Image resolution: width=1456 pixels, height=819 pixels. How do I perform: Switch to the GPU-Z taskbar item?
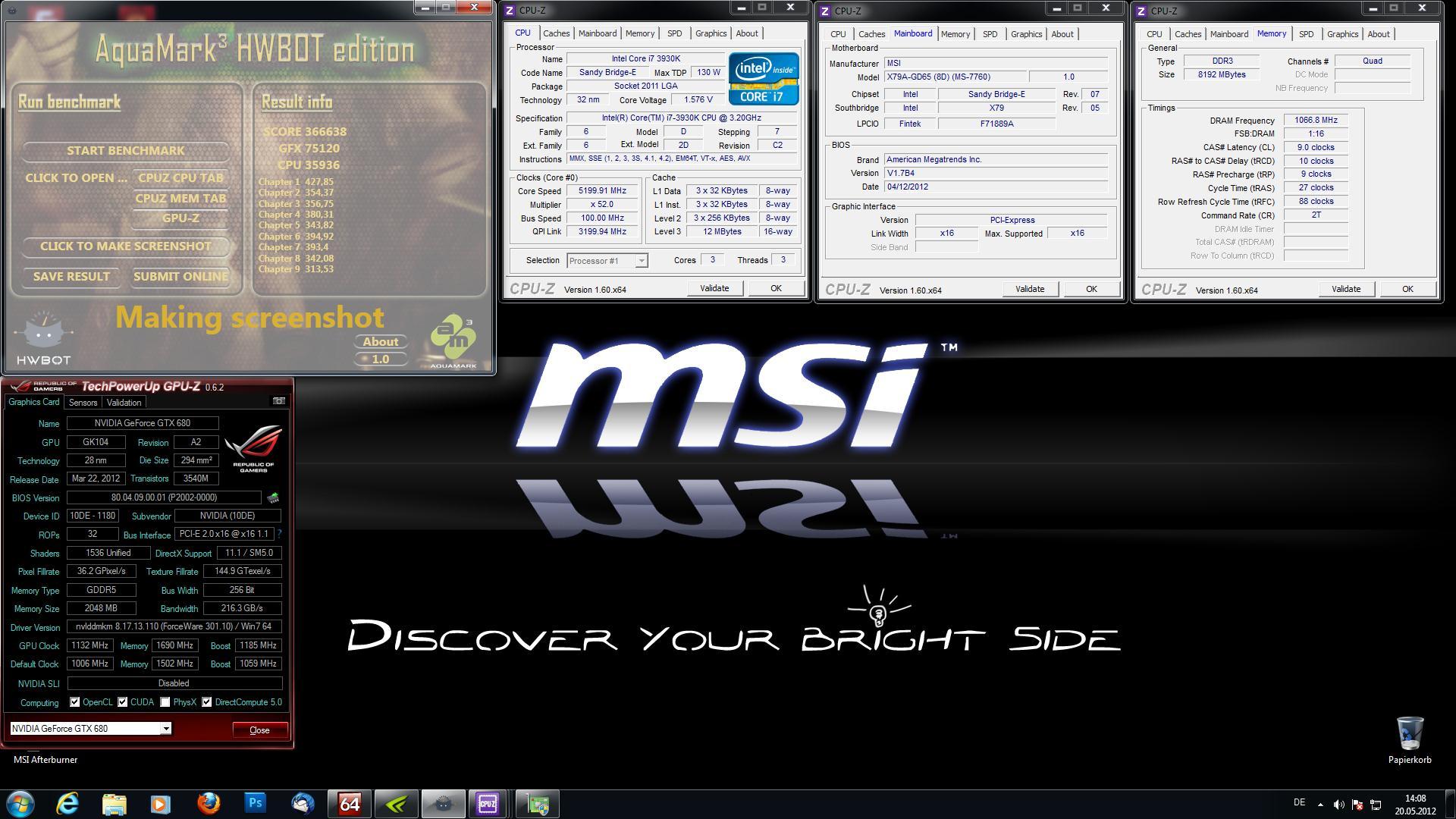(538, 804)
